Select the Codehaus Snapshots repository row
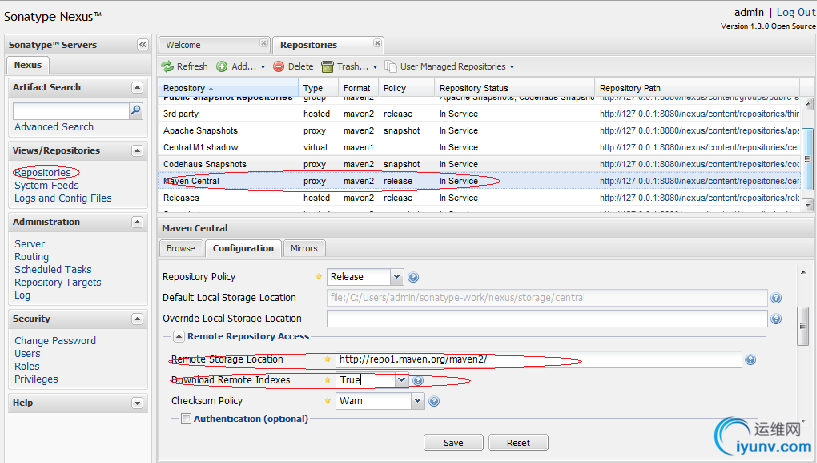 [x=479, y=164]
